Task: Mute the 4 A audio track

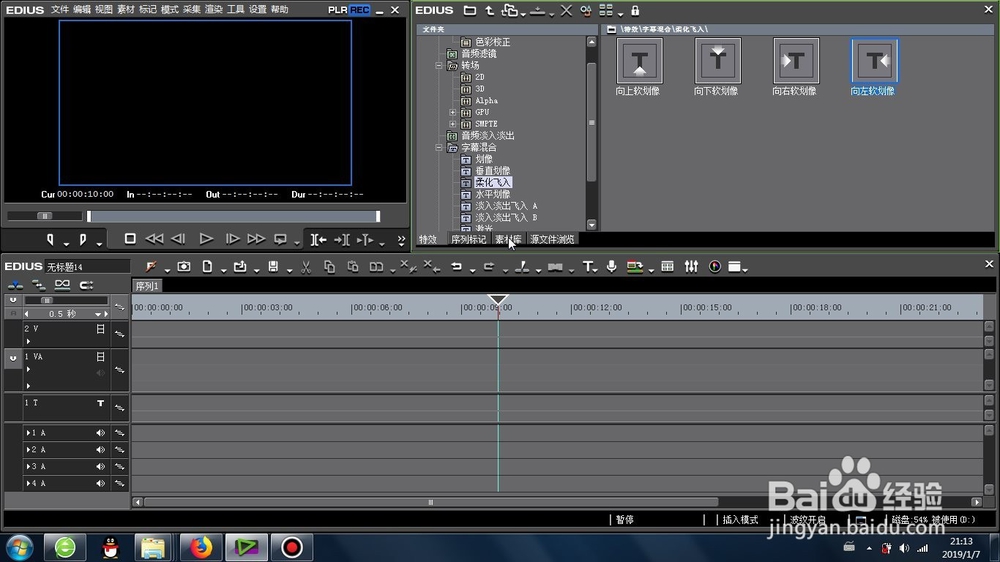Action: click(x=100, y=484)
